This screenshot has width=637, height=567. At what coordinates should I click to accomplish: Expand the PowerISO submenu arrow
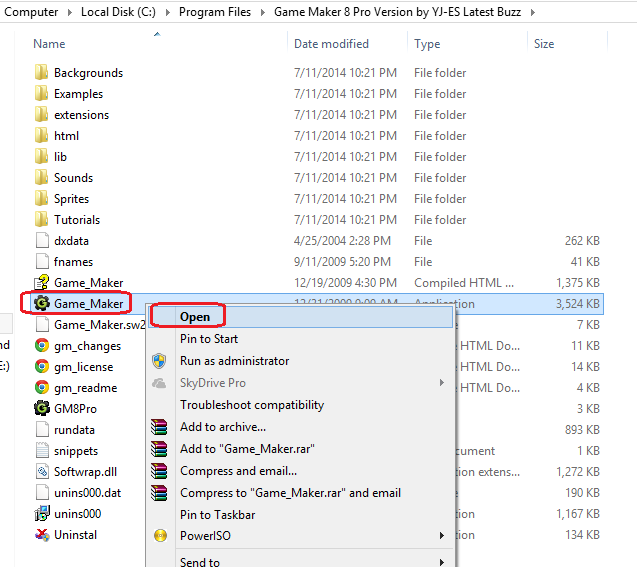[x=442, y=536]
